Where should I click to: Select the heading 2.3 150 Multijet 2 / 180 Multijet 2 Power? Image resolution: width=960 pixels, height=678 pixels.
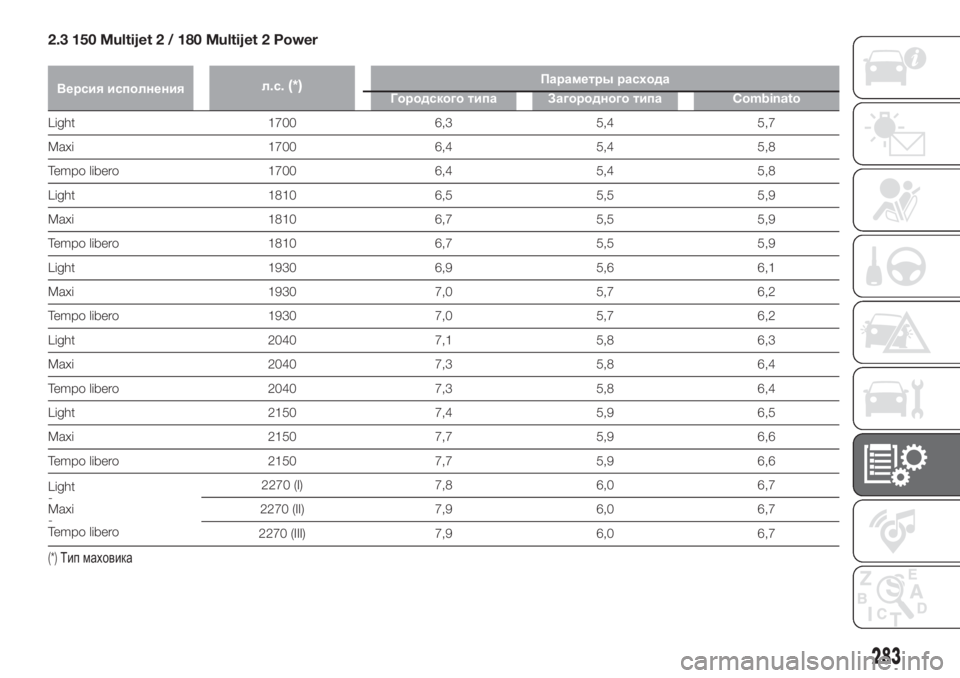(182, 40)
